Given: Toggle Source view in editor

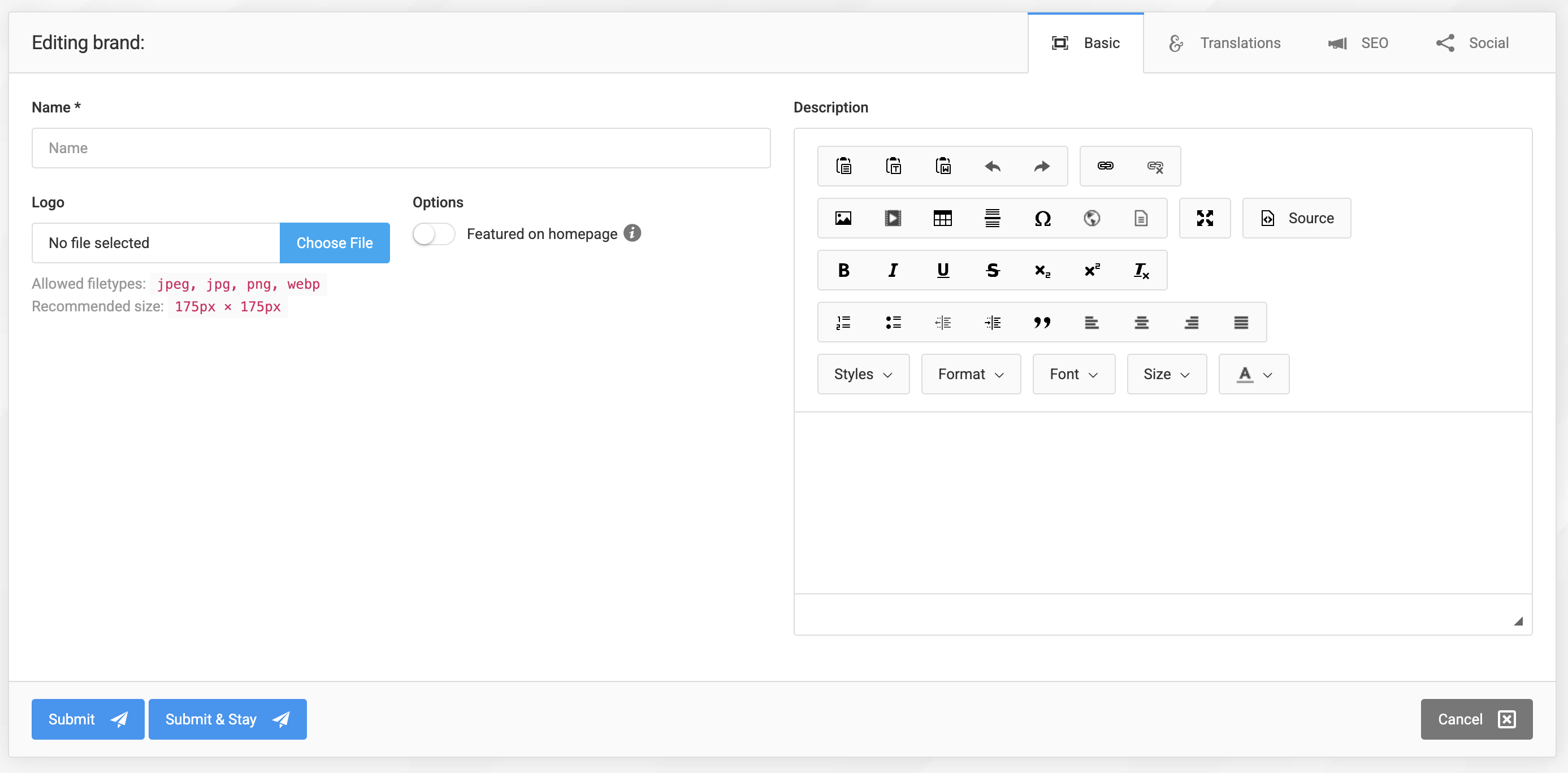Looking at the screenshot, I should pos(1297,218).
